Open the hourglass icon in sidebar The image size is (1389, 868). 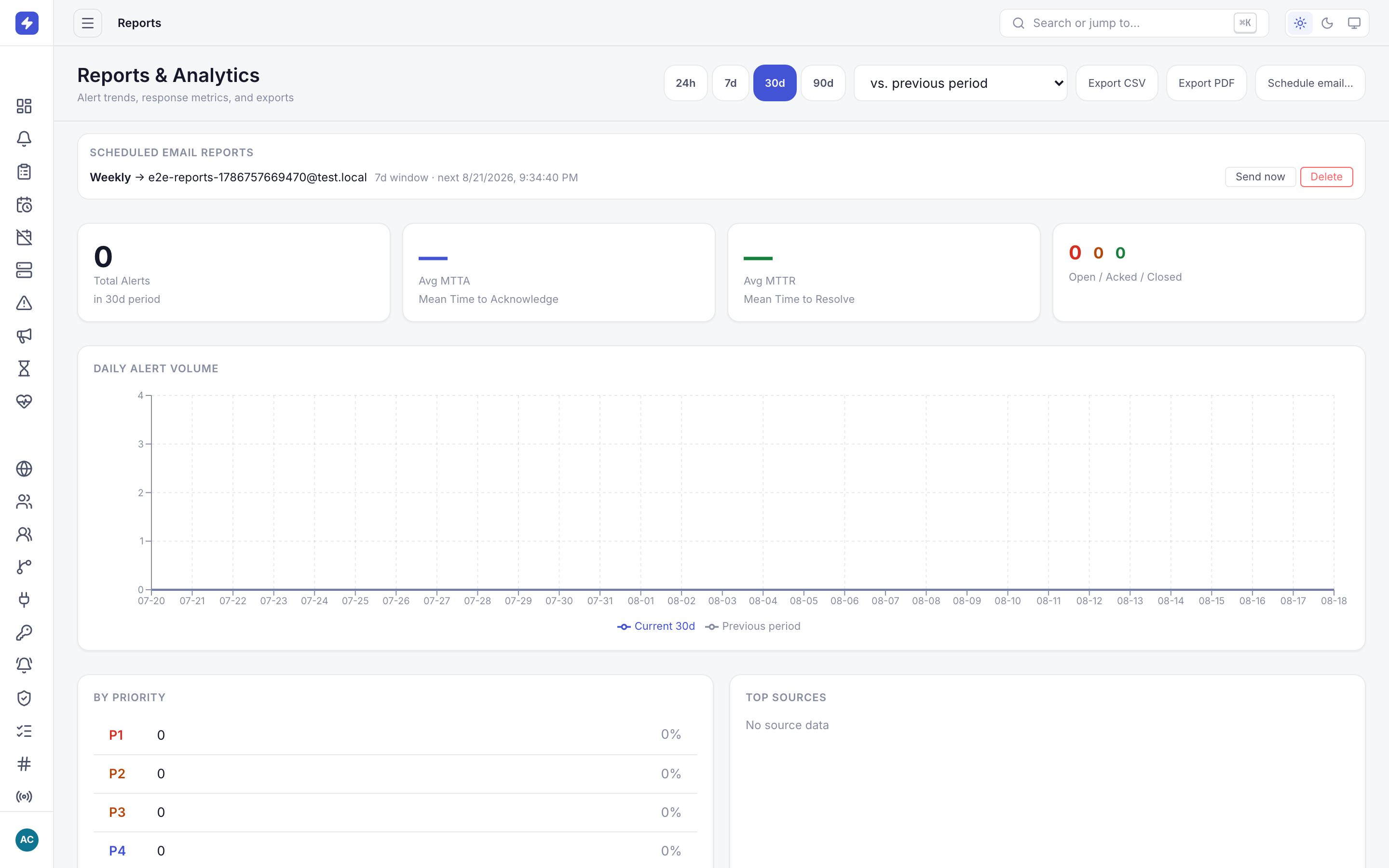[24, 368]
